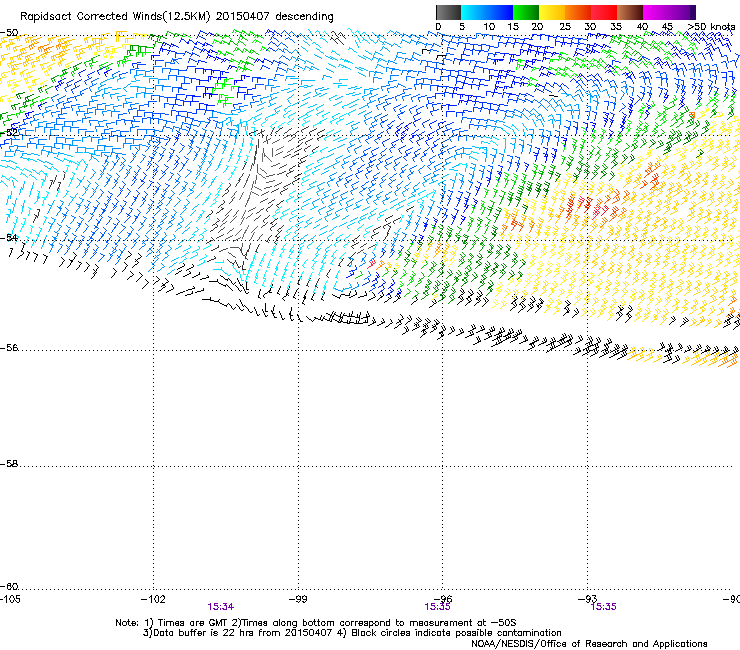
Task: Click the longitude axis label '-99'
Action: coord(298,599)
